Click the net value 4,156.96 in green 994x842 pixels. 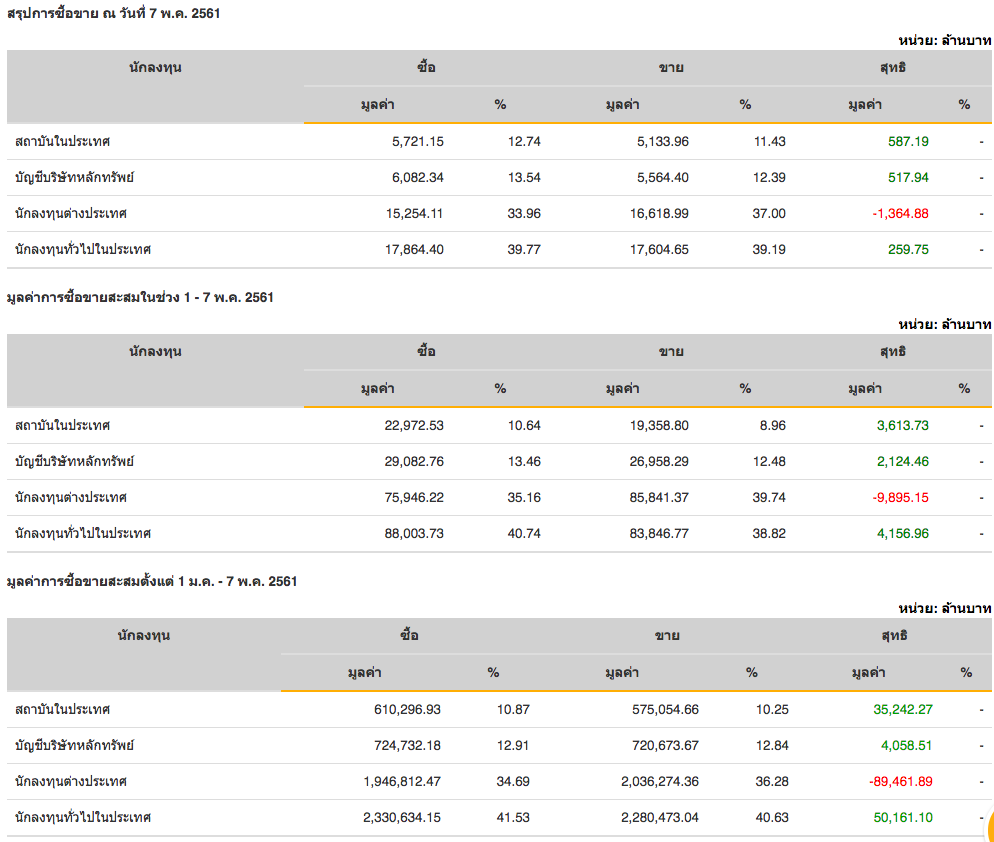902,533
